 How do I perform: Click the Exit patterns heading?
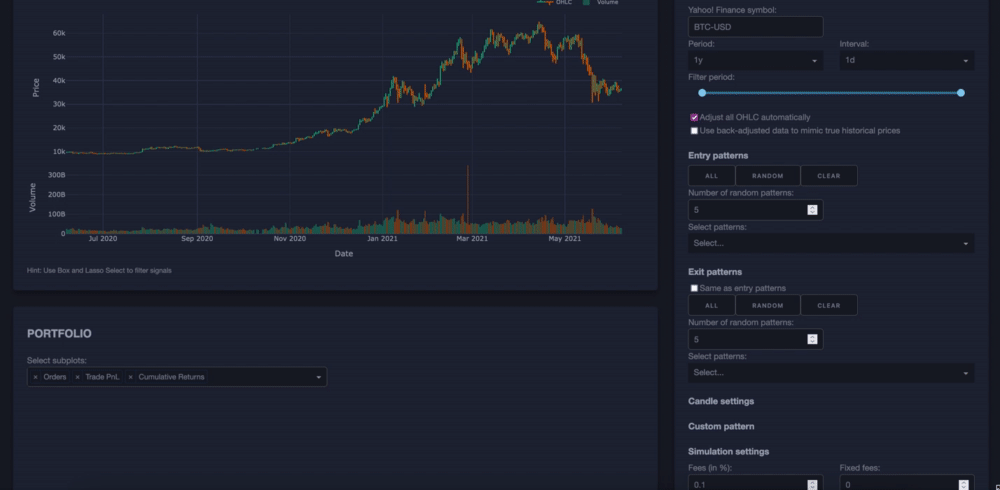coord(715,272)
